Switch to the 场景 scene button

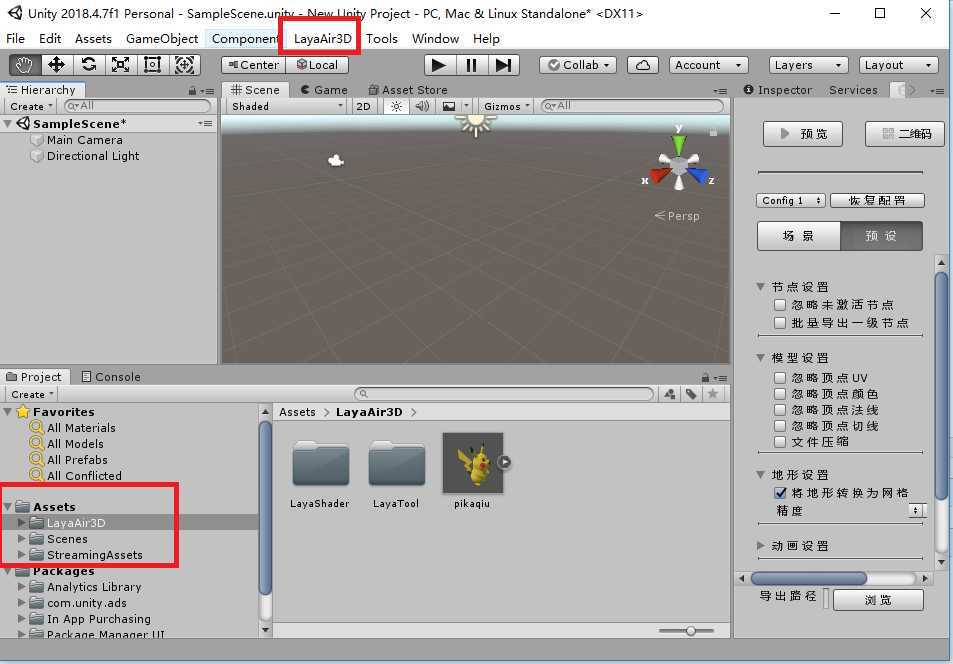pos(799,236)
